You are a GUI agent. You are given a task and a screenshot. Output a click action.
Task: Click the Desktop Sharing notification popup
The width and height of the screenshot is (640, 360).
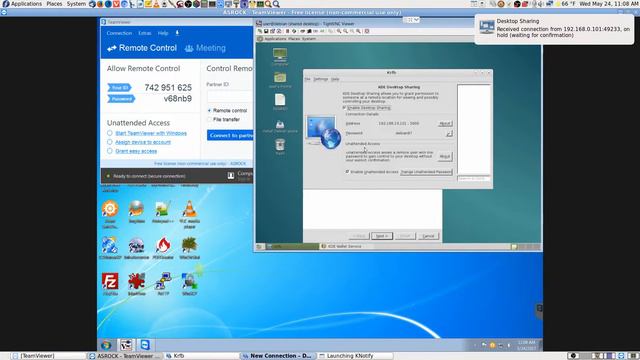(x=554, y=28)
